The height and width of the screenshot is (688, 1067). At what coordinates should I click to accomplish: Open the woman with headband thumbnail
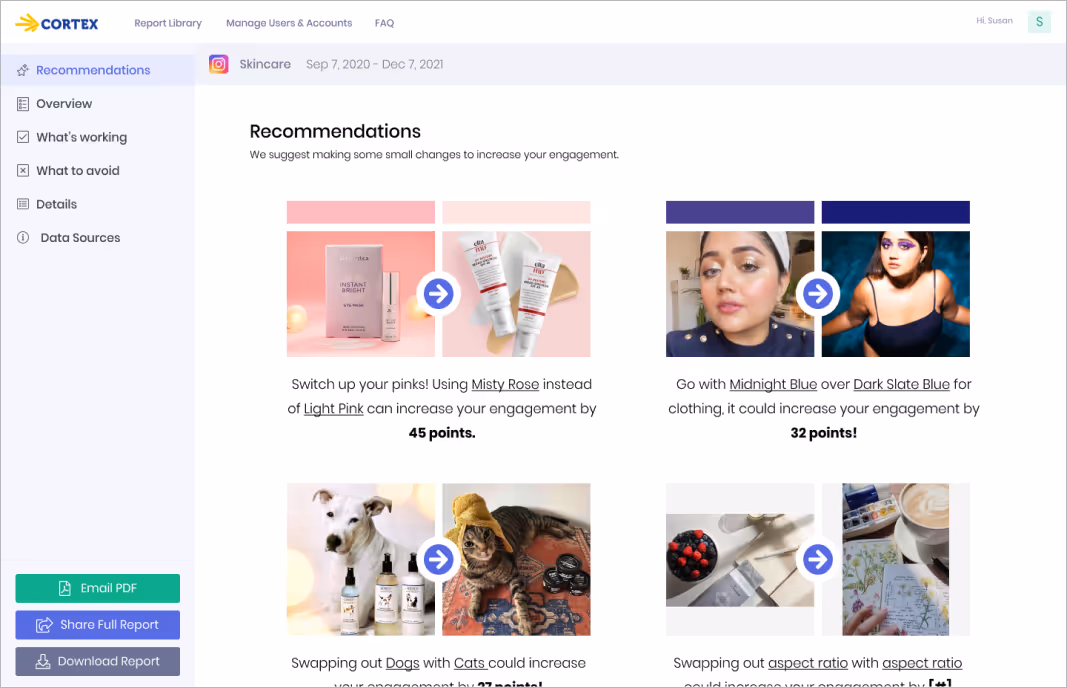740,294
